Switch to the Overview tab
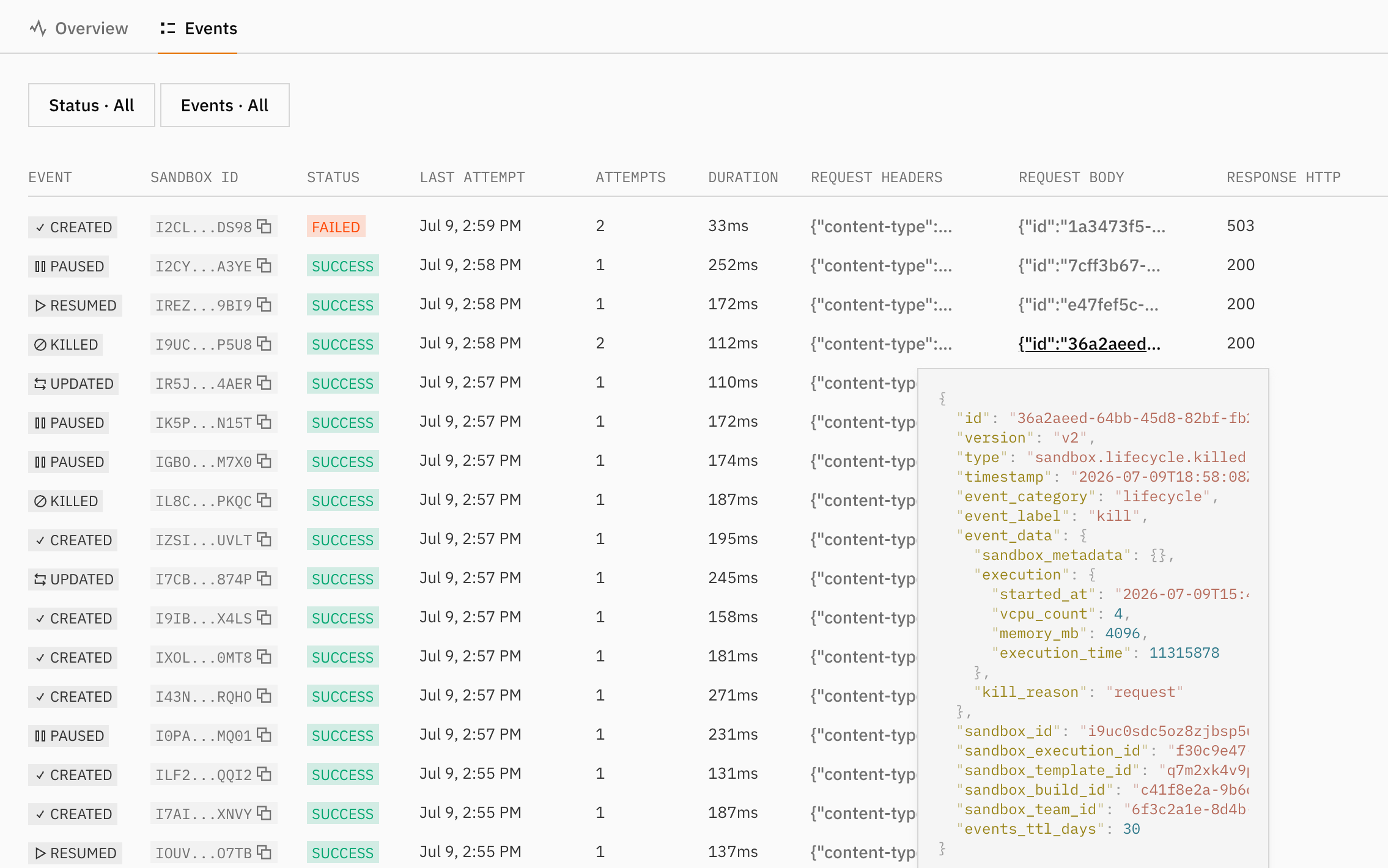Screen dimensions: 1388x868 point(79,28)
